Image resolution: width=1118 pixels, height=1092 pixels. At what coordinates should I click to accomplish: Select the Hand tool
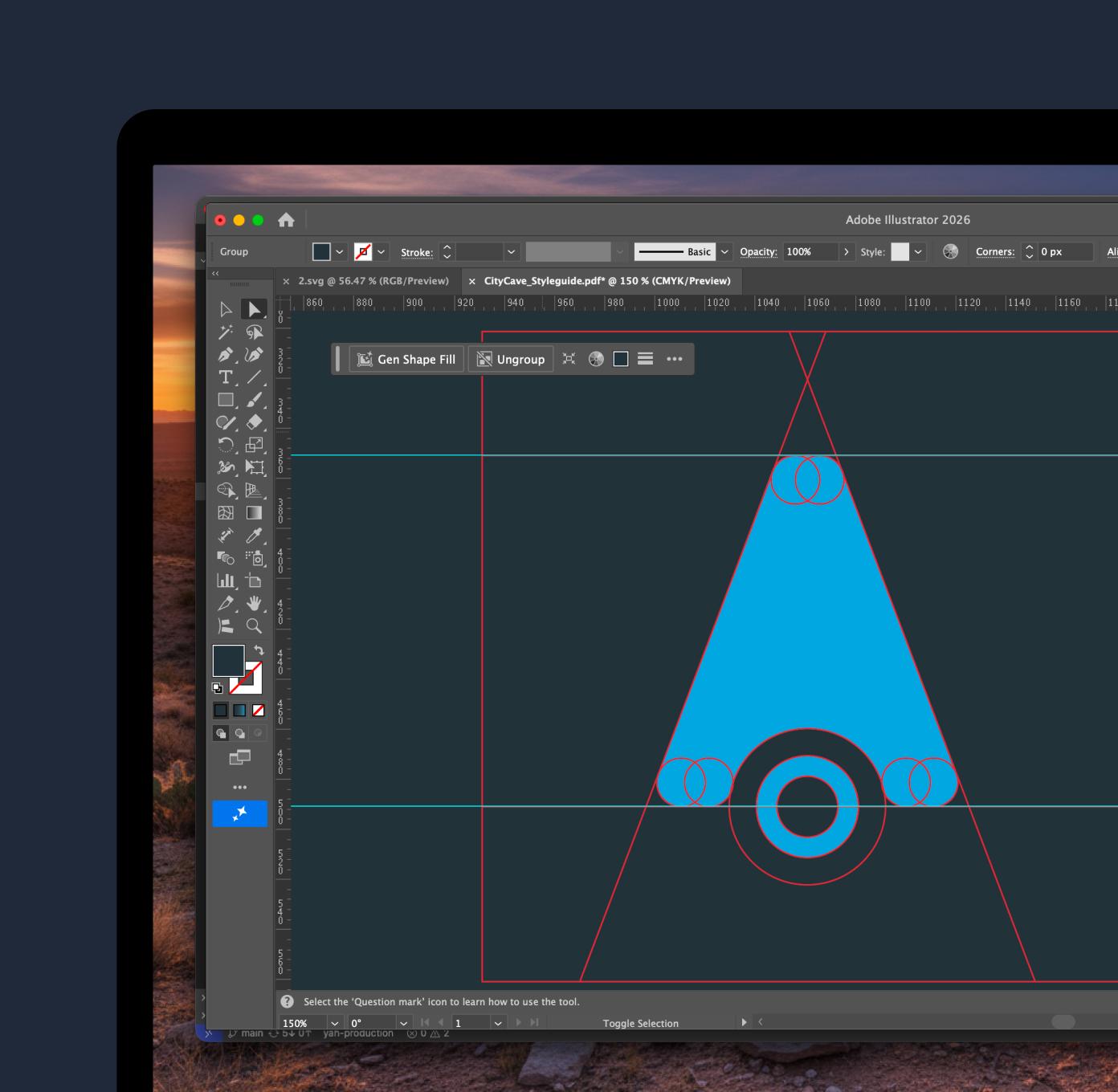254,603
